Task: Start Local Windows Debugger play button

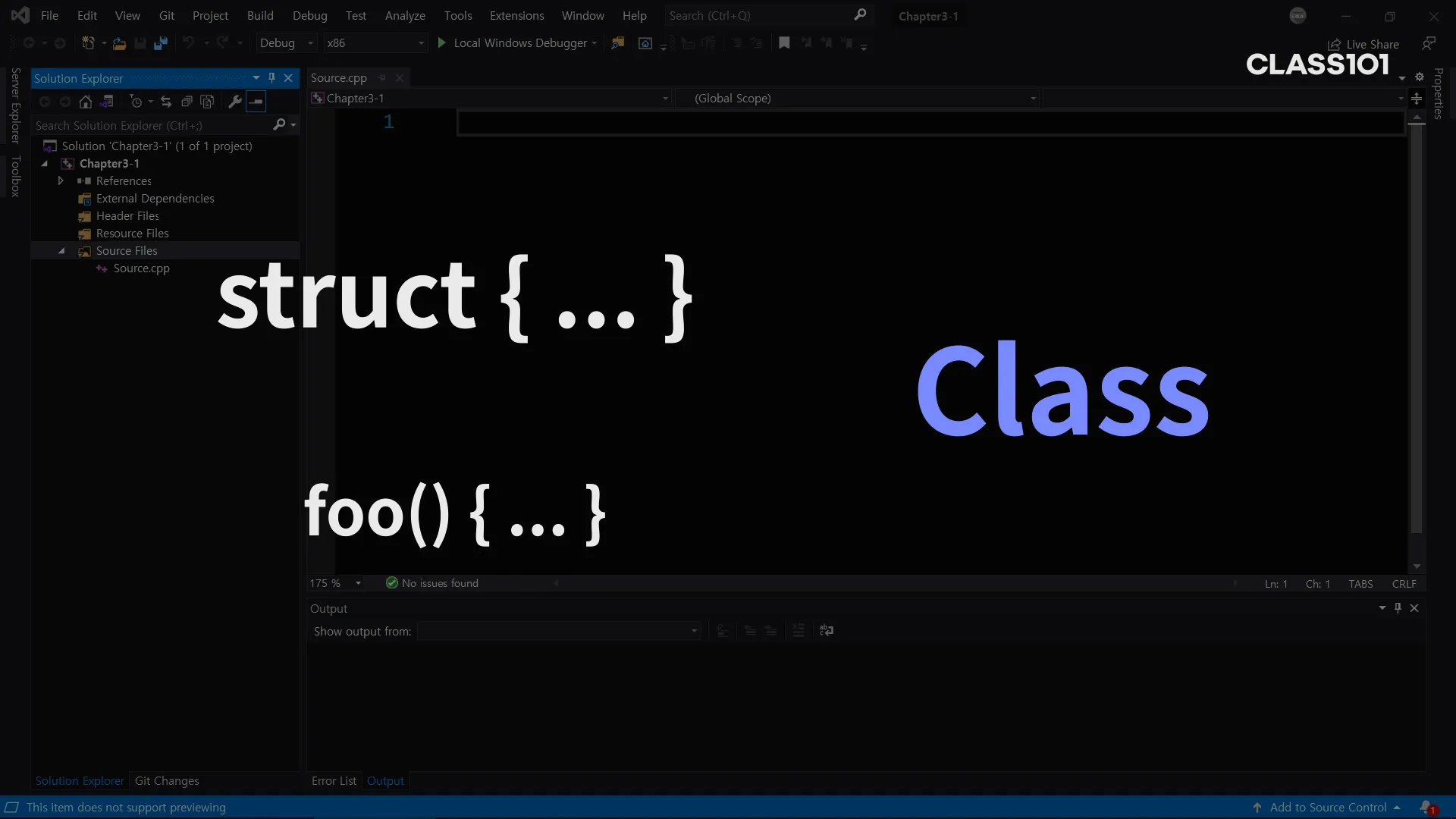Action: 442,43
